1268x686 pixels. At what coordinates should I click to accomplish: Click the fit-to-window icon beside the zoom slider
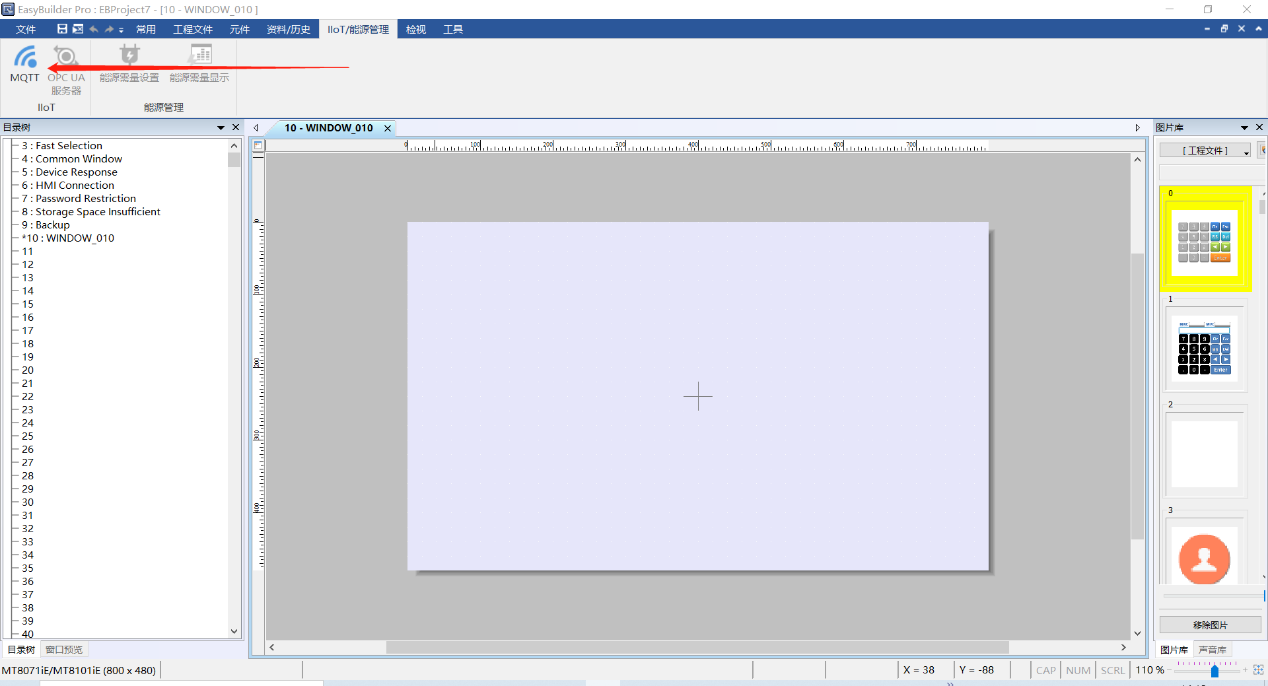click(1258, 670)
